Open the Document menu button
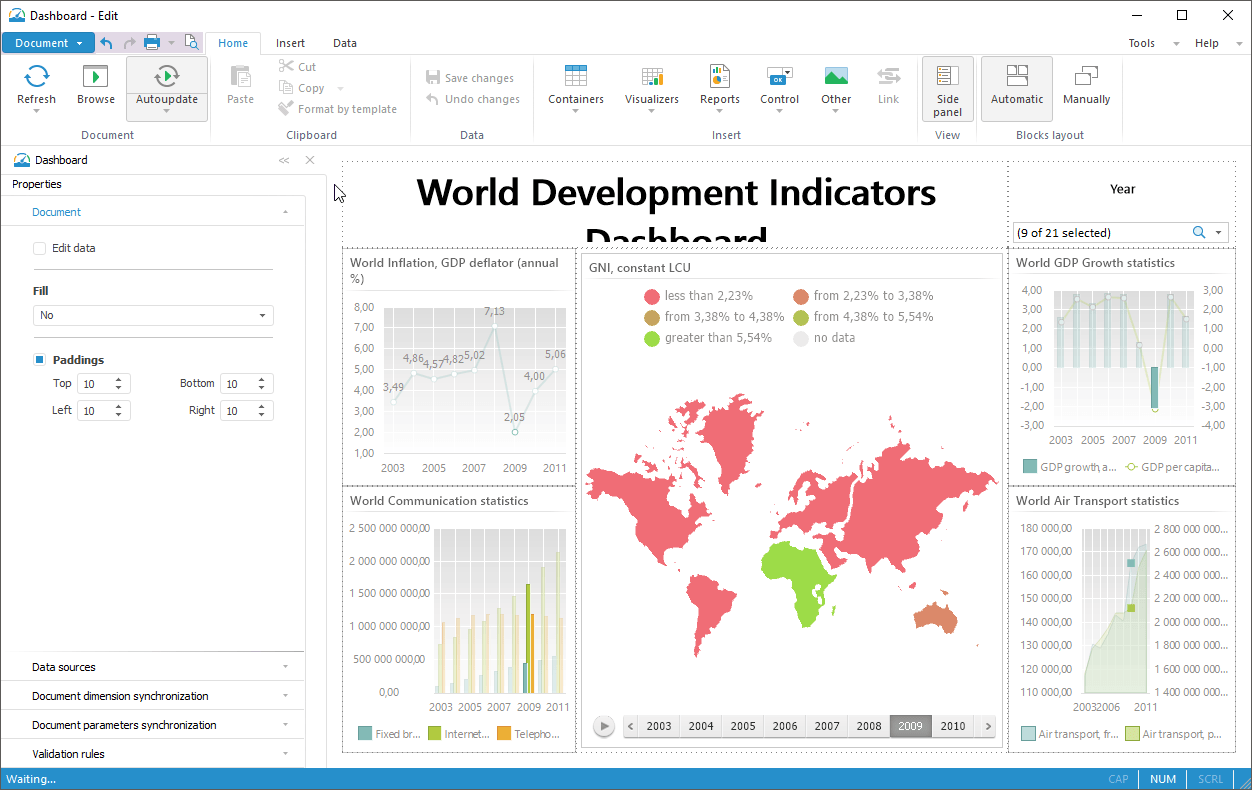Screen dimensions: 1252x790 pos(48,43)
